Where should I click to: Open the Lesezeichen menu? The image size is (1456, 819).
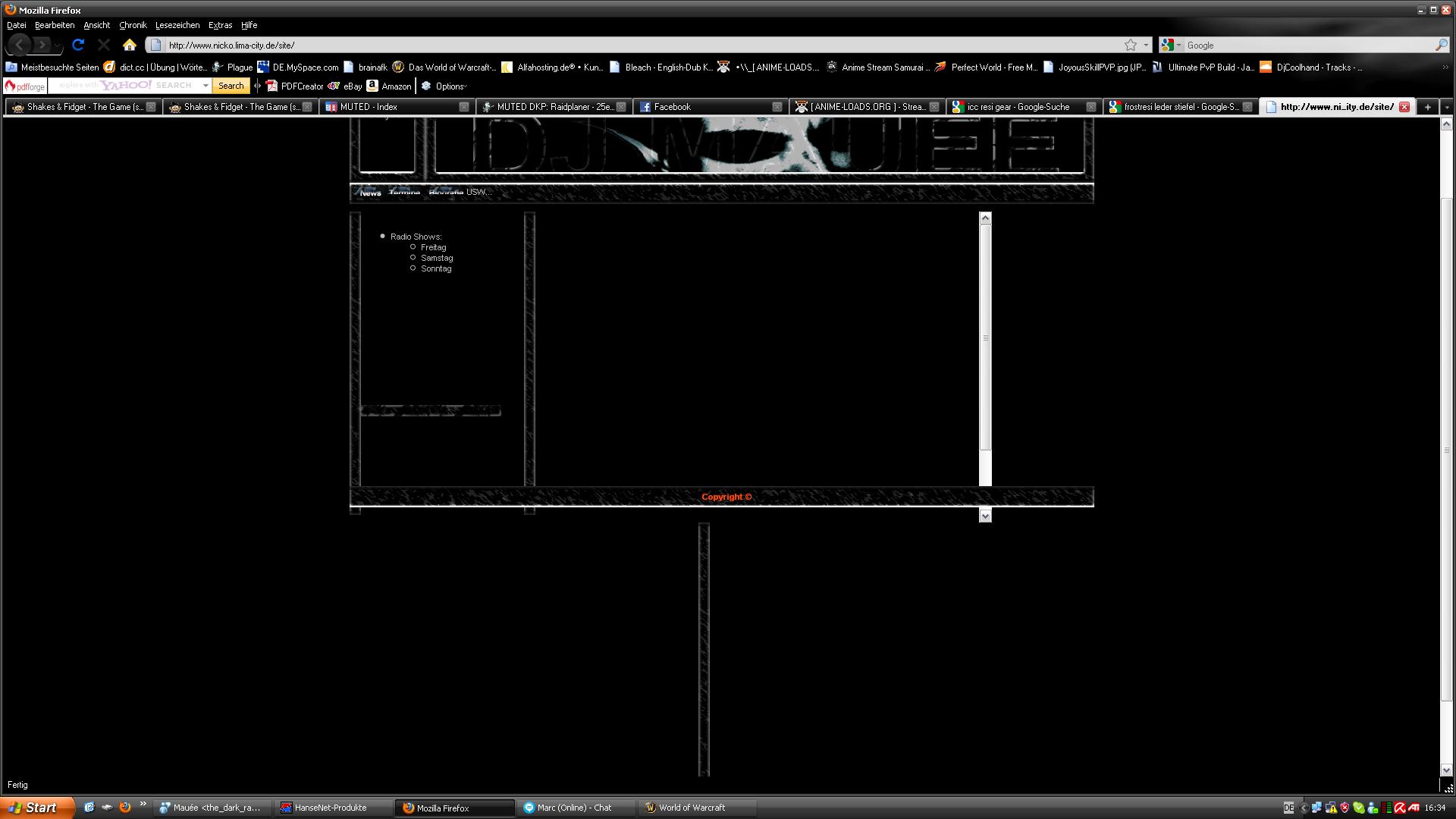click(177, 25)
